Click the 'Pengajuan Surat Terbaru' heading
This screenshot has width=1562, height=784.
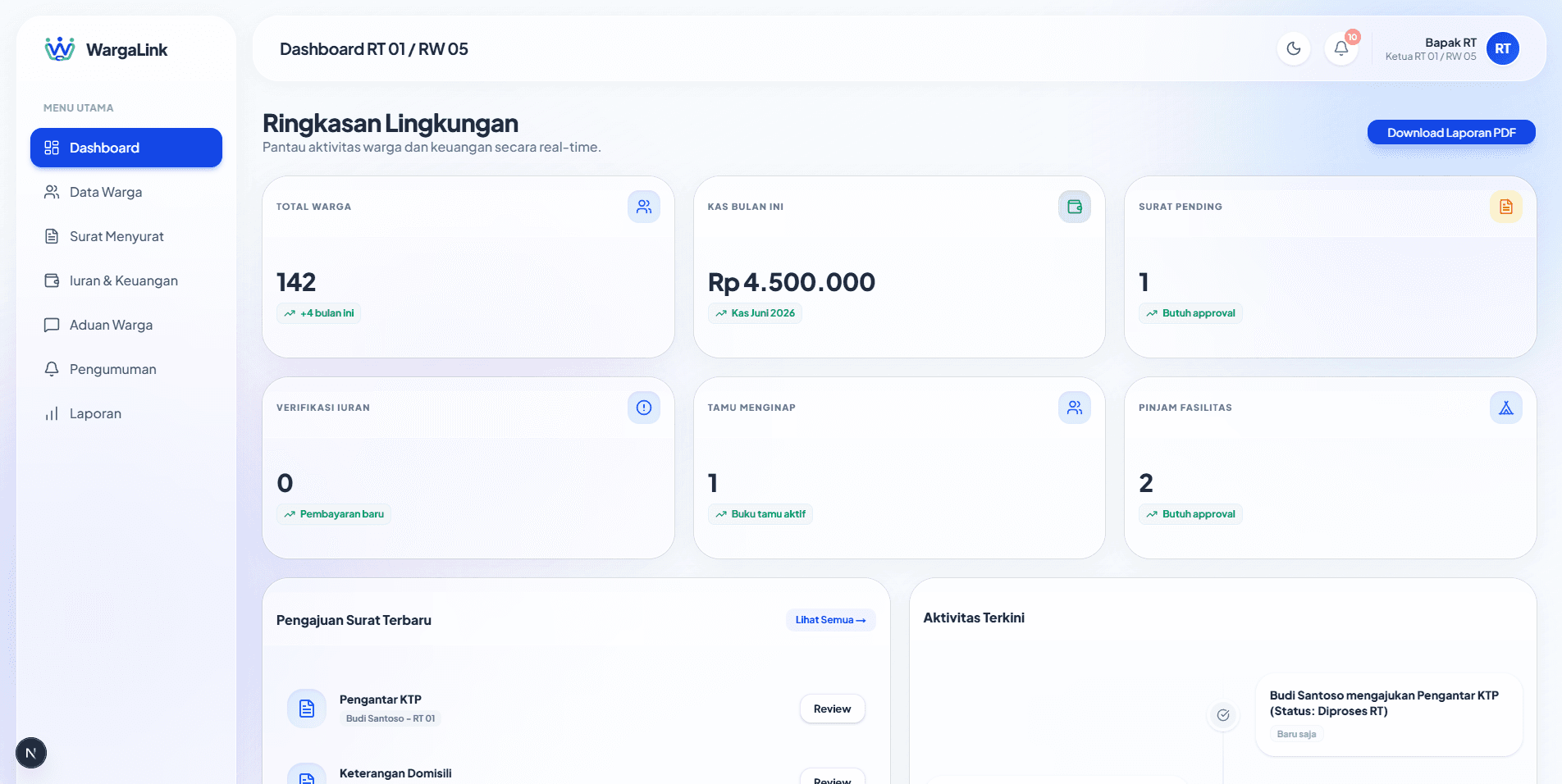pos(354,620)
